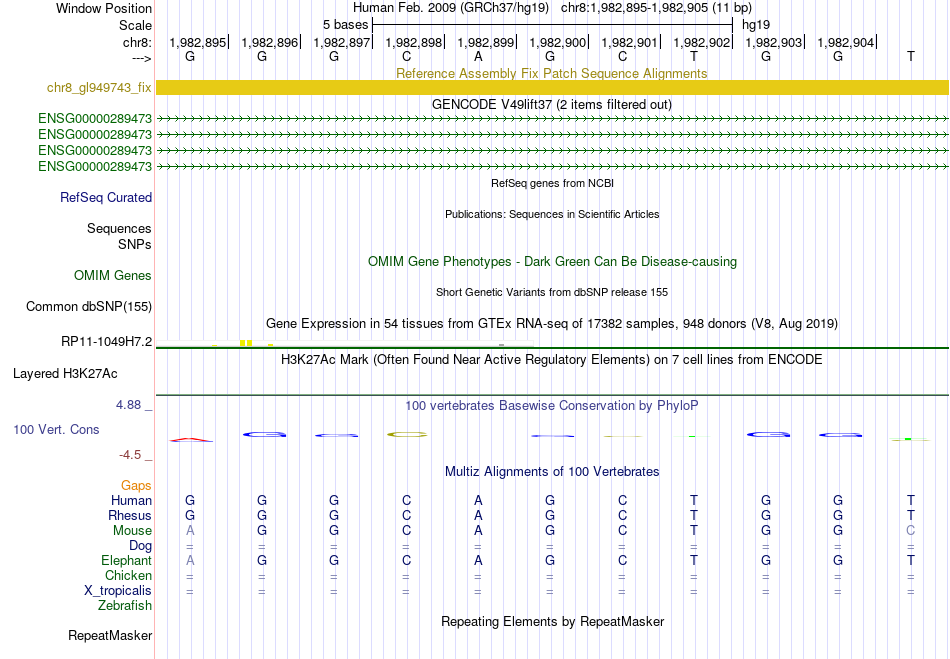Click the Sequences track label

tap(119, 228)
